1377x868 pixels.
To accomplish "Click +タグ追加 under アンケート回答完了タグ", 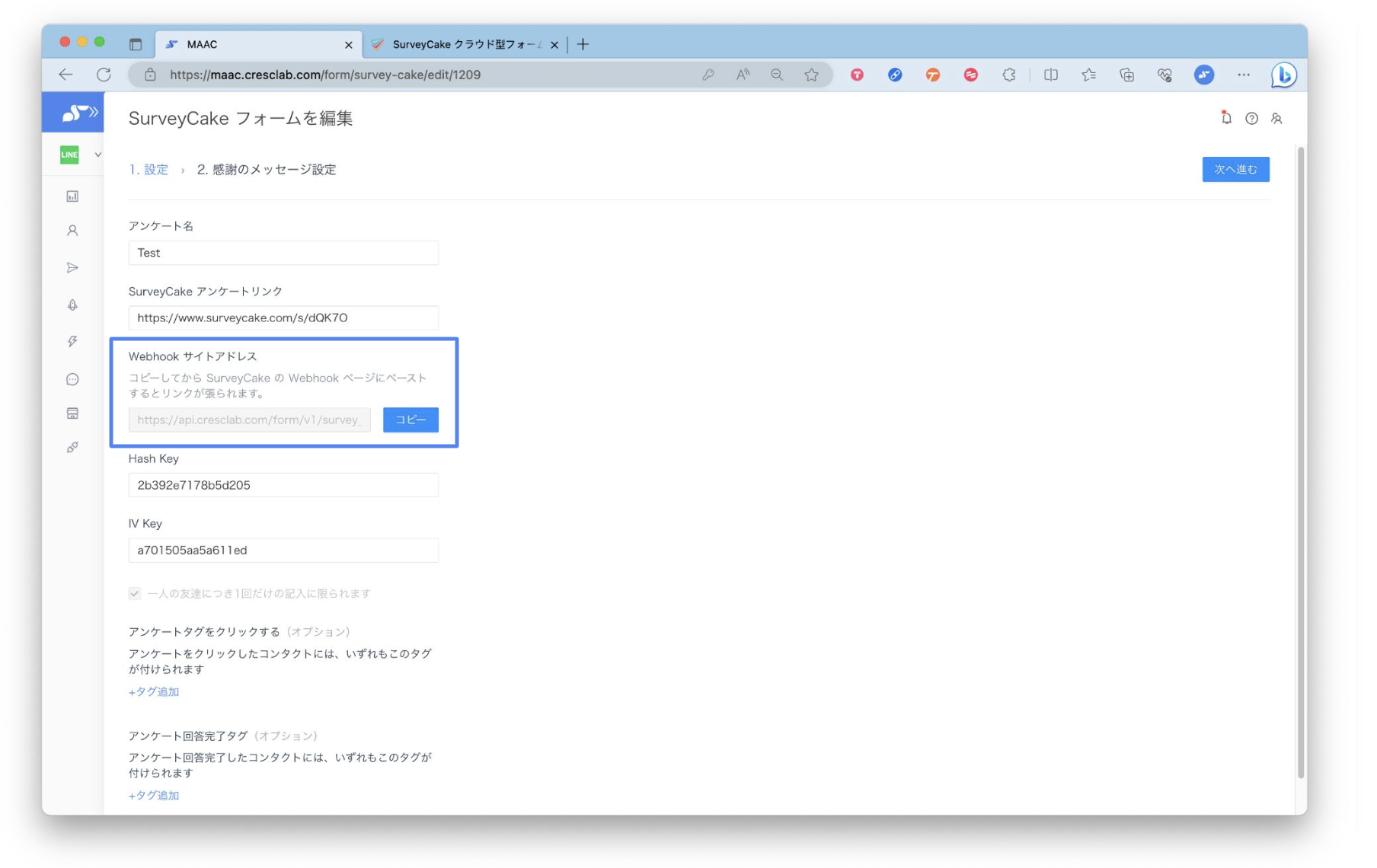I will pos(154,795).
